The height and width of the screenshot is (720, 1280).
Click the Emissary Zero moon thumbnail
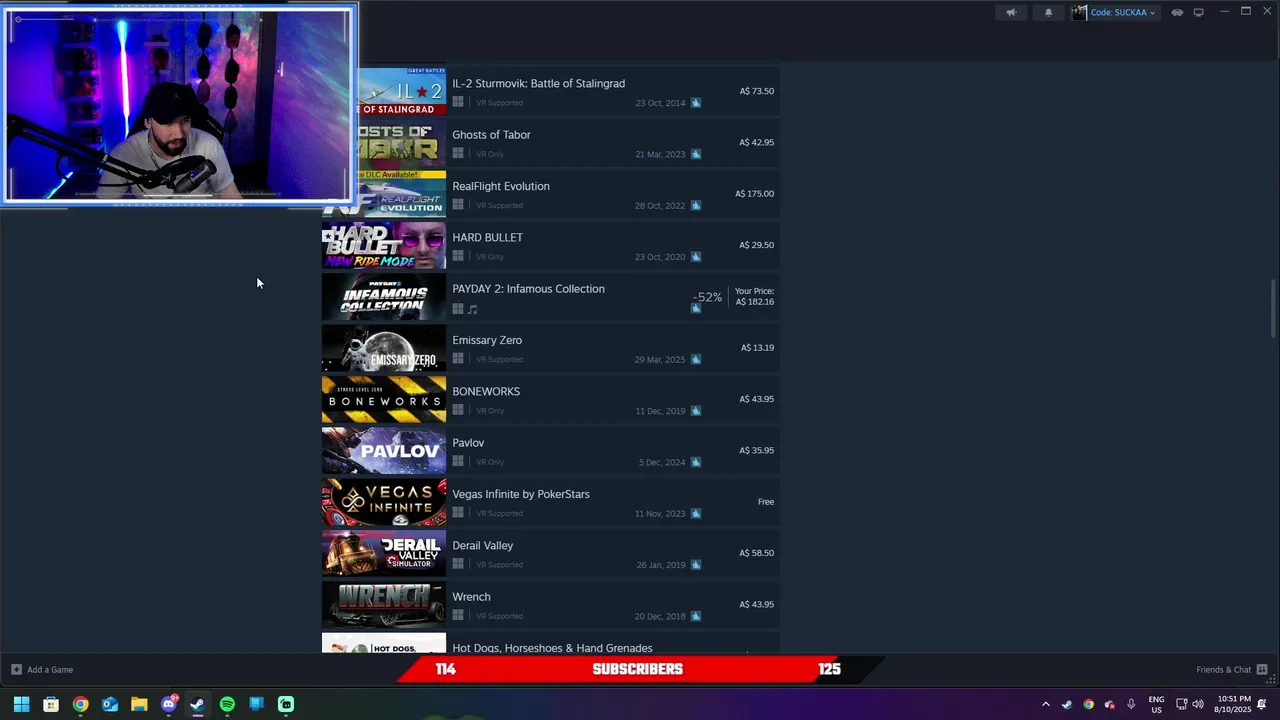pyautogui.click(x=384, y=348)
